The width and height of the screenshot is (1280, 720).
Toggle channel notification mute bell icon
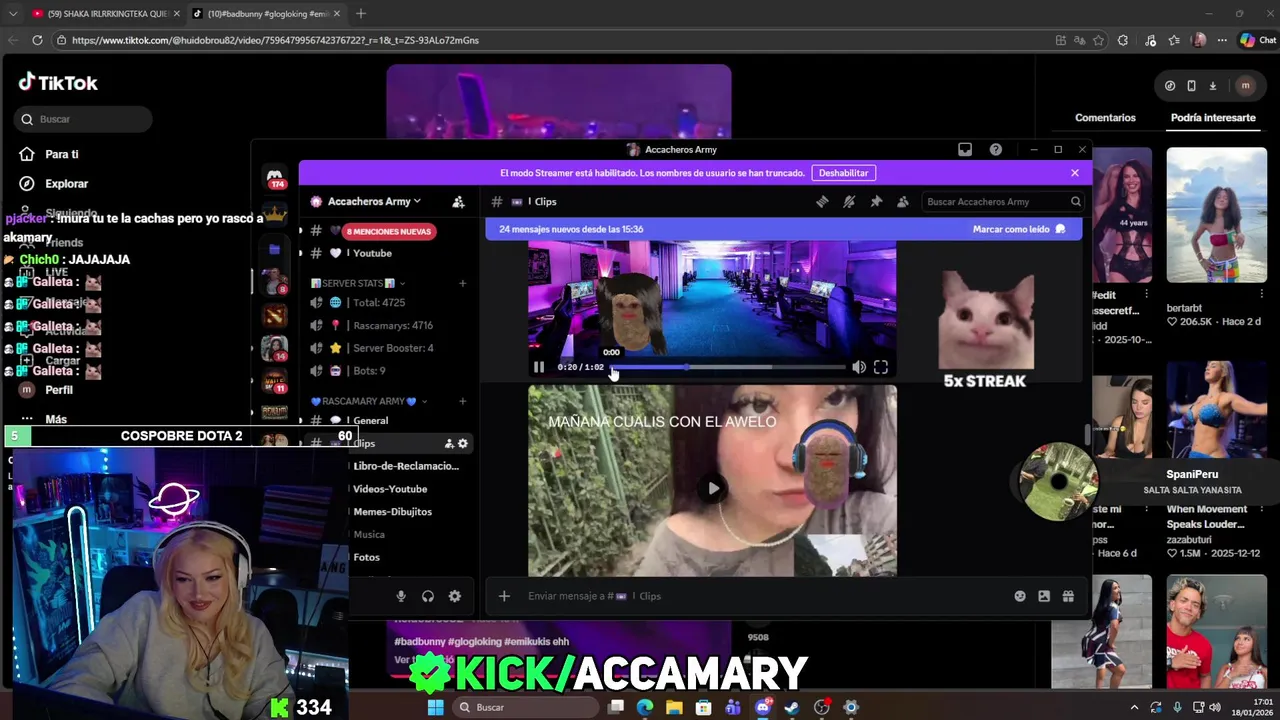coord(849,201)
